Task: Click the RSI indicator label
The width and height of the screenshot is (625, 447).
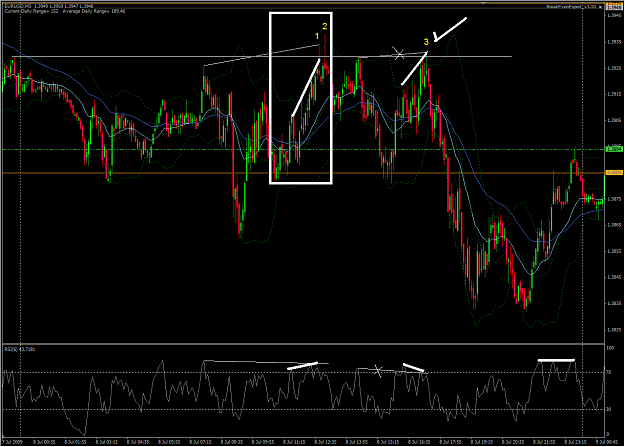Action: click(x=20, y=349)
